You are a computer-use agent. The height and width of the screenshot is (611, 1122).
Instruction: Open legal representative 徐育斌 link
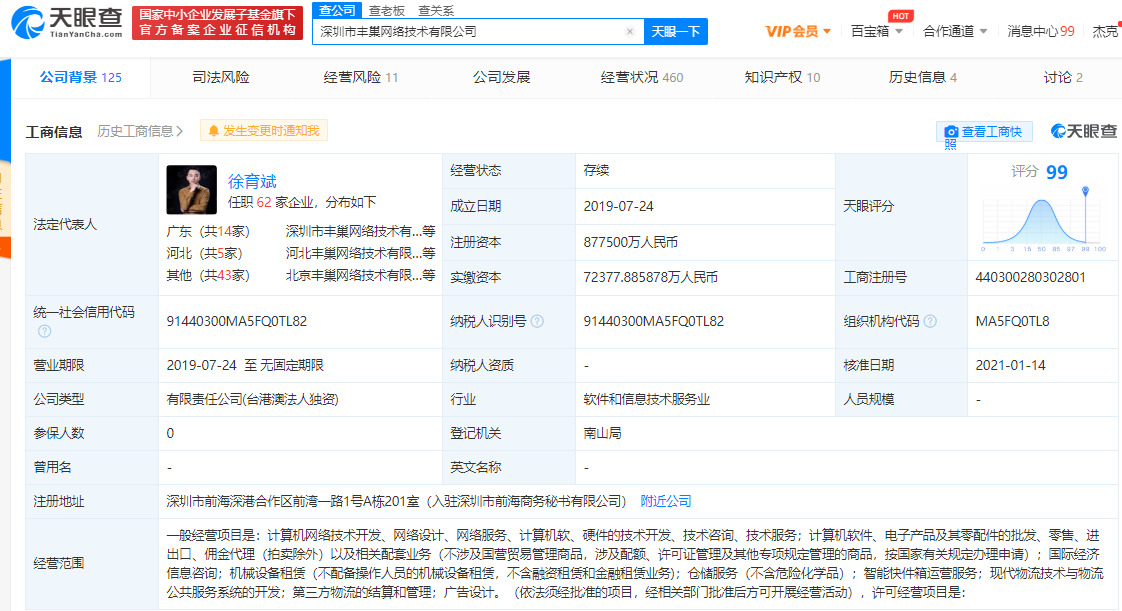click(252, 181)
